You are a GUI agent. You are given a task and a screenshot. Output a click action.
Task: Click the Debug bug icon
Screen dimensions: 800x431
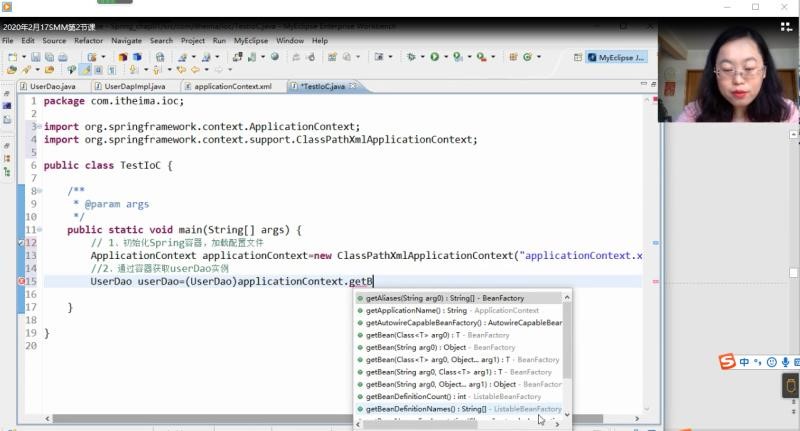coord(411,57)
